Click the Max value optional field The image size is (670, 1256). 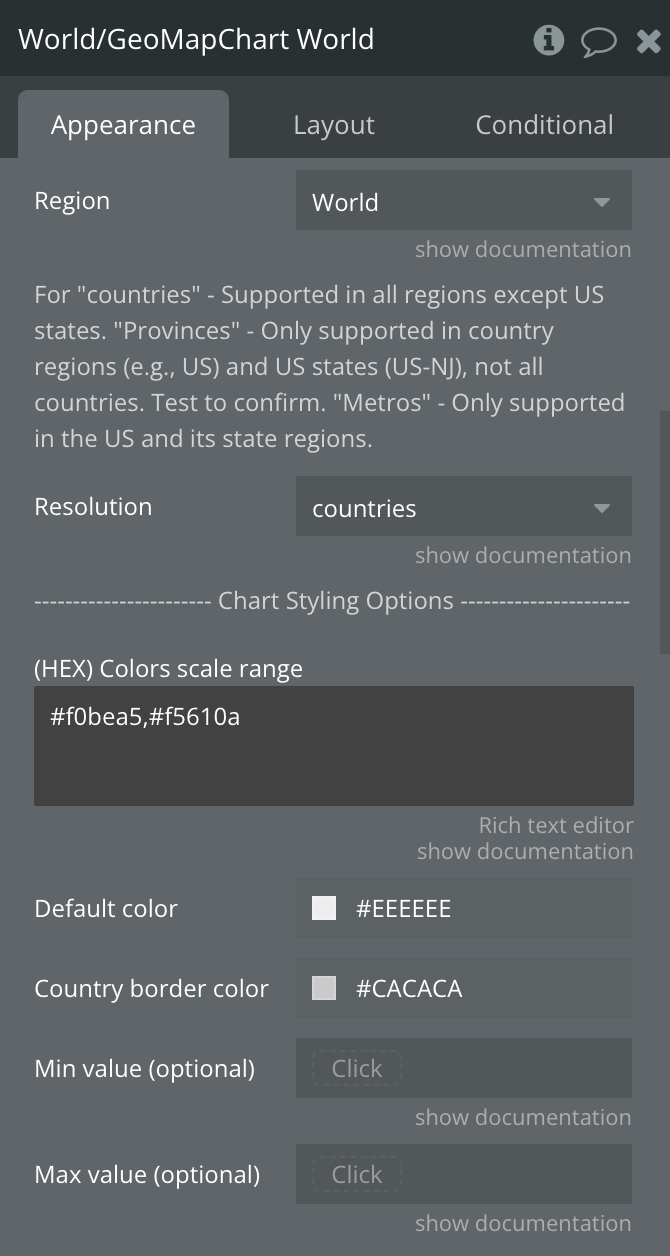(x=464, y=1174)
